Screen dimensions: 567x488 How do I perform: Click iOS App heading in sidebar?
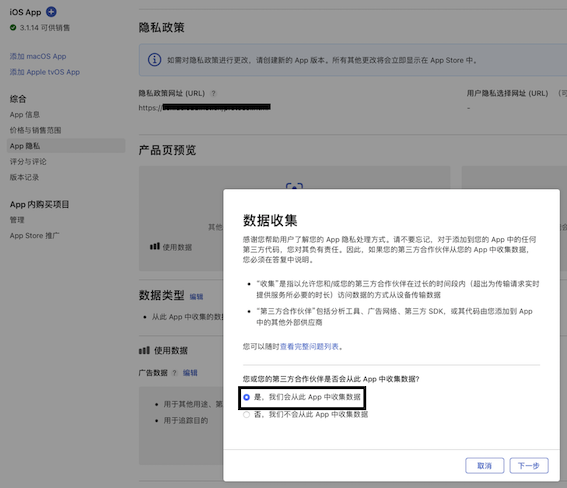(x=25, y=12)
